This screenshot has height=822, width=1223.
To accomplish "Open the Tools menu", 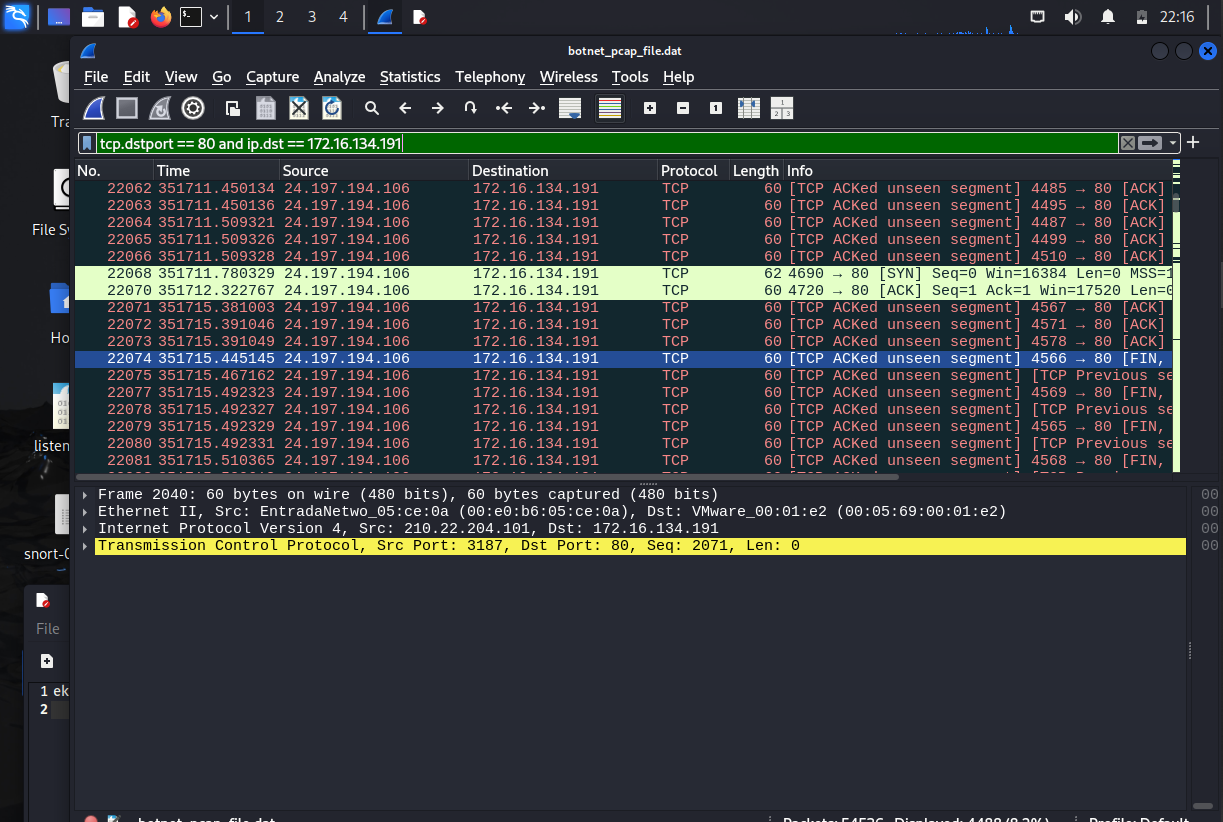I will (x=630, y=77).
